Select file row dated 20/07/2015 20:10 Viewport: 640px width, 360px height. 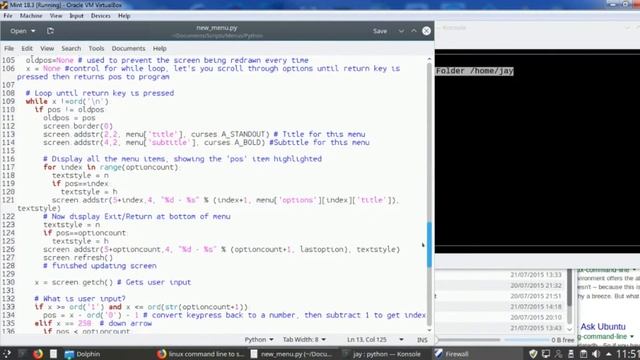501,317
